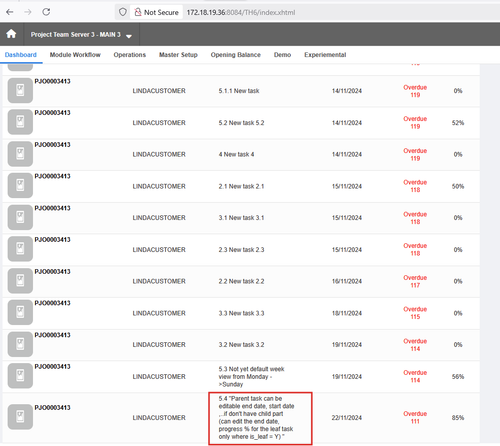
Task: Click the document icon for task 5.2
Action: 20,122
